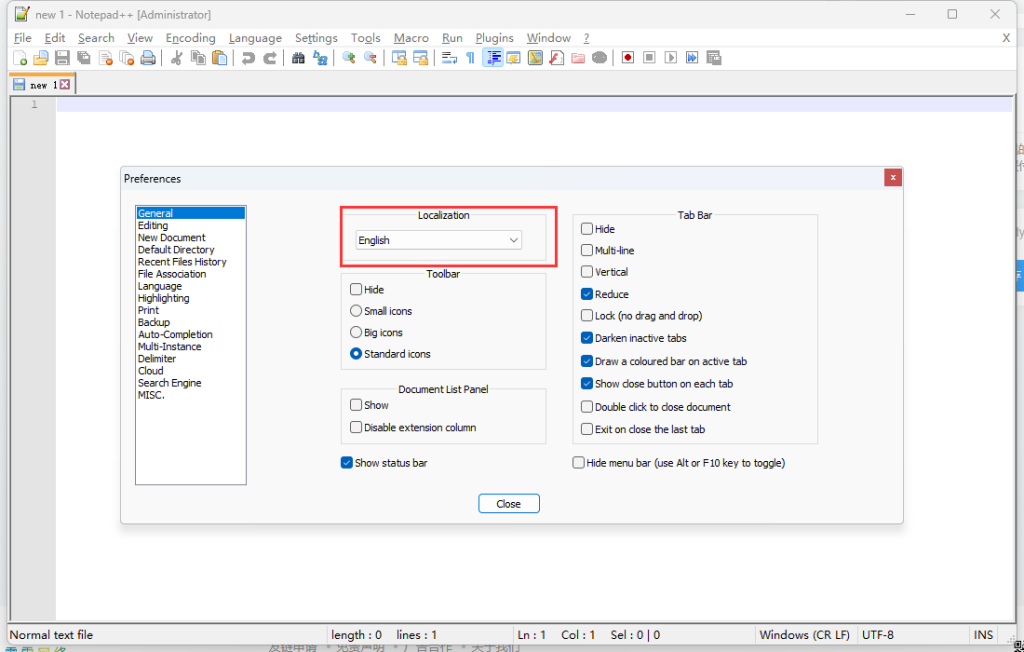Image resolution: width=1024 pixels, height=652 pixels.
Task: Click the Cut scissors toolbar icon
Action: pyautogui.click(x=177, y=58)
